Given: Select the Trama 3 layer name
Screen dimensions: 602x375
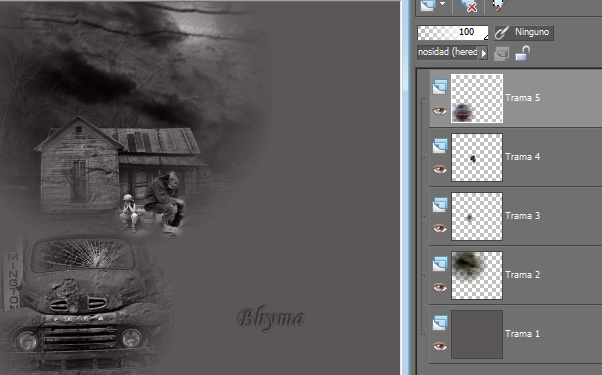Looking at the screenshot, I should (x=523, y=216).
